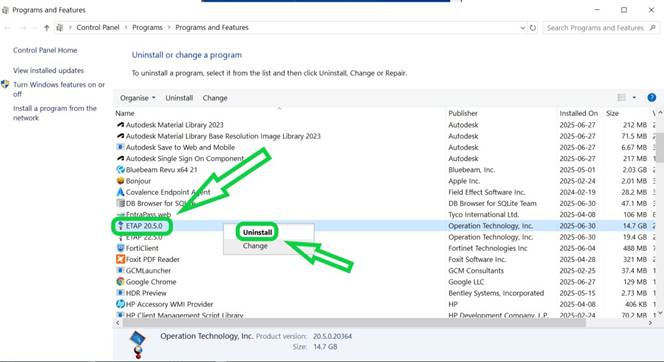The width and height of the screenshot is (664, 362).
Task: Select the GCMLauncher row
Action: pyautogui.click(x=385, y=271)
